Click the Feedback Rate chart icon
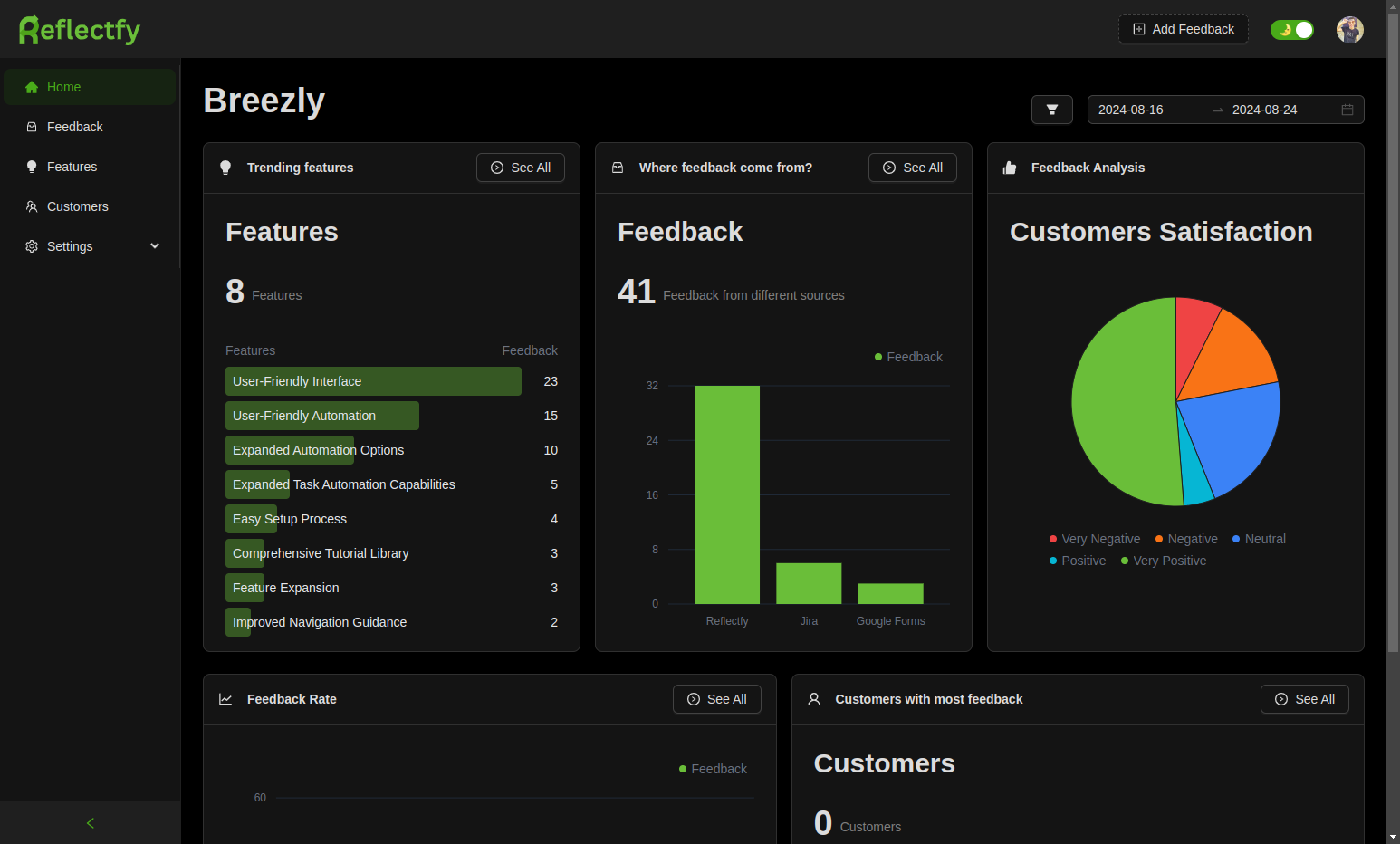This screenshot has width=1400, height=844. click(x=225, y=699)
